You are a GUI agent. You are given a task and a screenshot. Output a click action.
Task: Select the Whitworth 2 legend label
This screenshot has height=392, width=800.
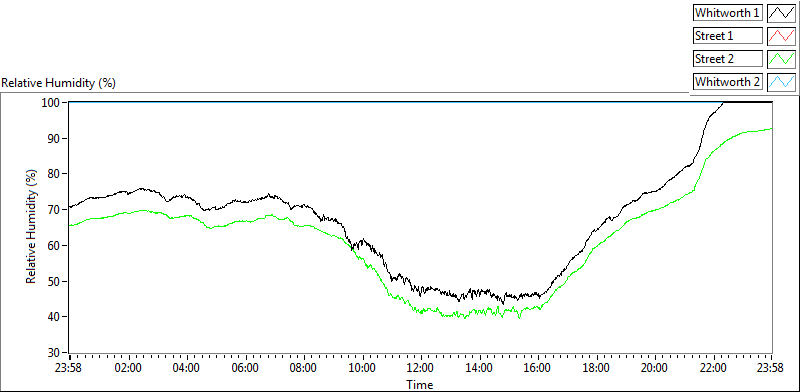(x=728, y=82)
